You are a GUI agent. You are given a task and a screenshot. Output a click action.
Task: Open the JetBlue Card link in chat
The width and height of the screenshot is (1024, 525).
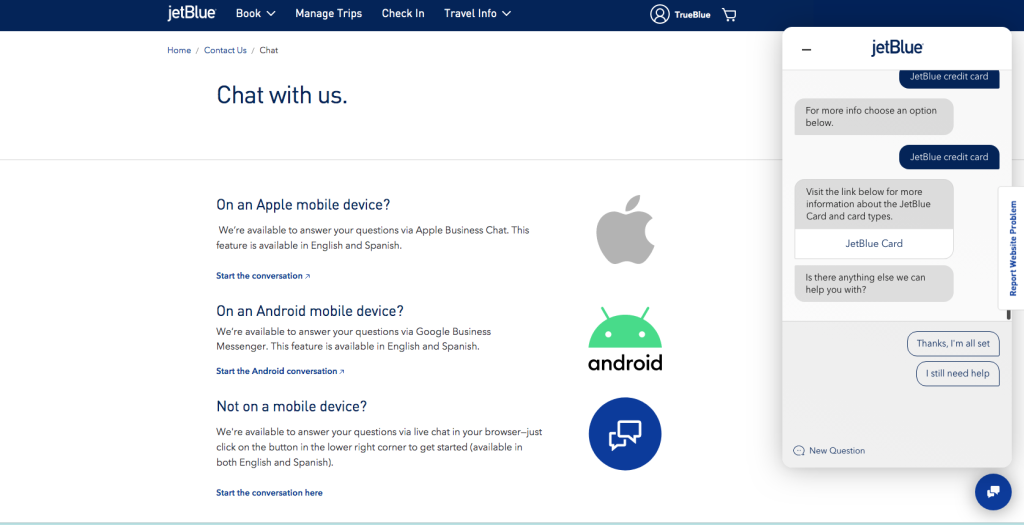tap(874, 243)
